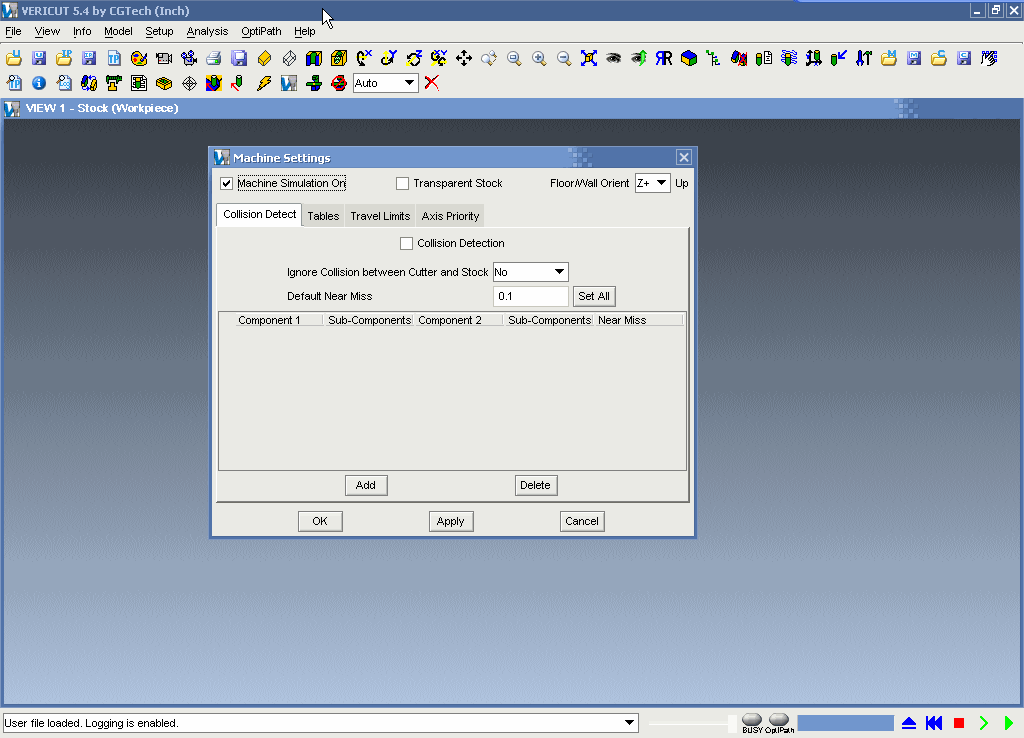Click the video camera icon
The height and width of the screenshot is (738, 1024).
point(164,58)
